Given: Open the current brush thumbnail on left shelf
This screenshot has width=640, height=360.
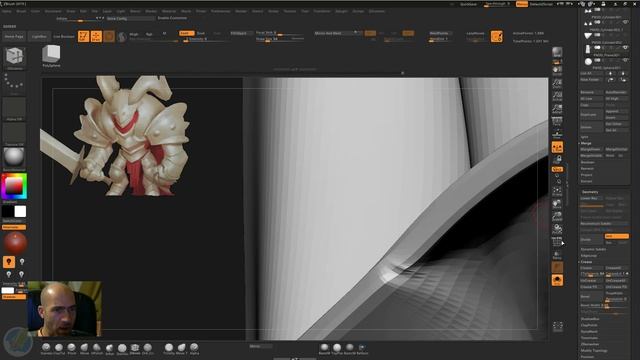Looking at the screenshot, I should click(x=14, y=56).
